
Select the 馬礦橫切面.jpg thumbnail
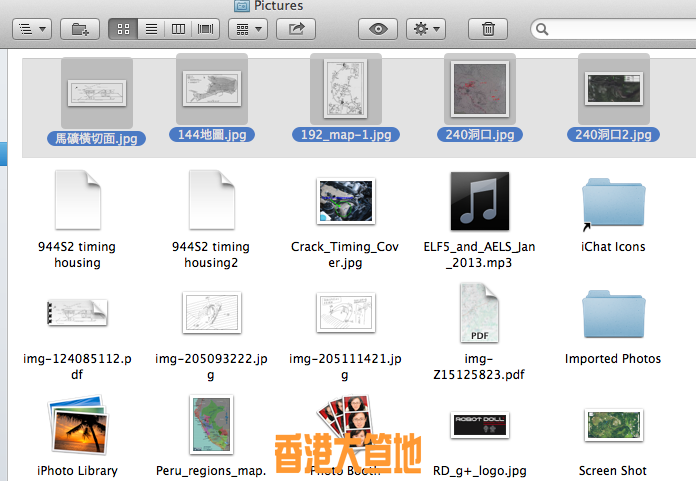tap(97, 93)
